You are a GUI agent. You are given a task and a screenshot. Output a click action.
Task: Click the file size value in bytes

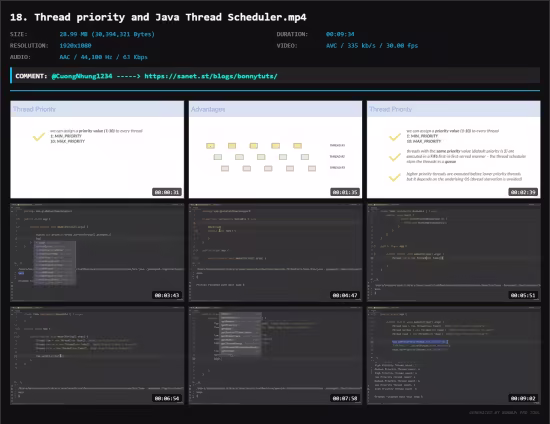tap(107, 34)
